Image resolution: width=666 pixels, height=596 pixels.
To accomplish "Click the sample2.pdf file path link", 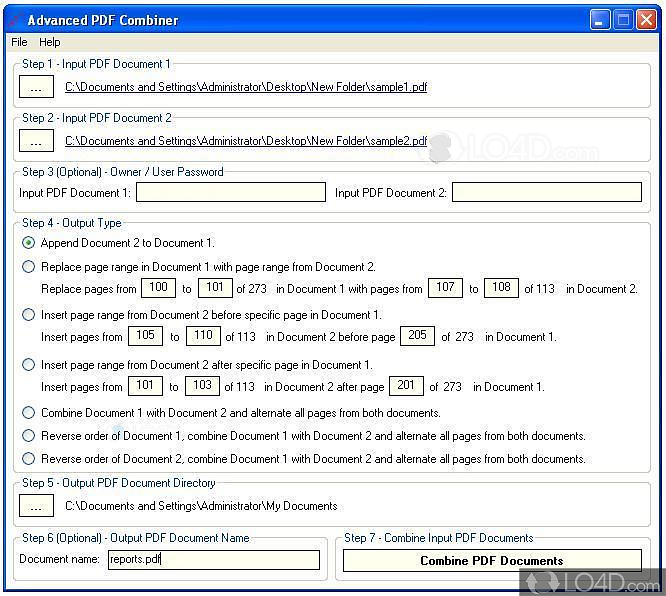I will click(246, 142).
